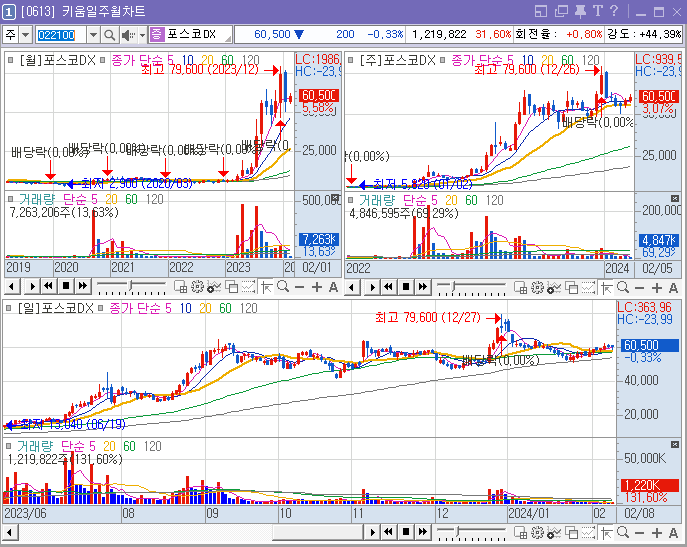The height and width of the screenshot is (547, 687).
Task: Click the stock code input field 022100
Action: pyautogui.click(x=60, y=35)
